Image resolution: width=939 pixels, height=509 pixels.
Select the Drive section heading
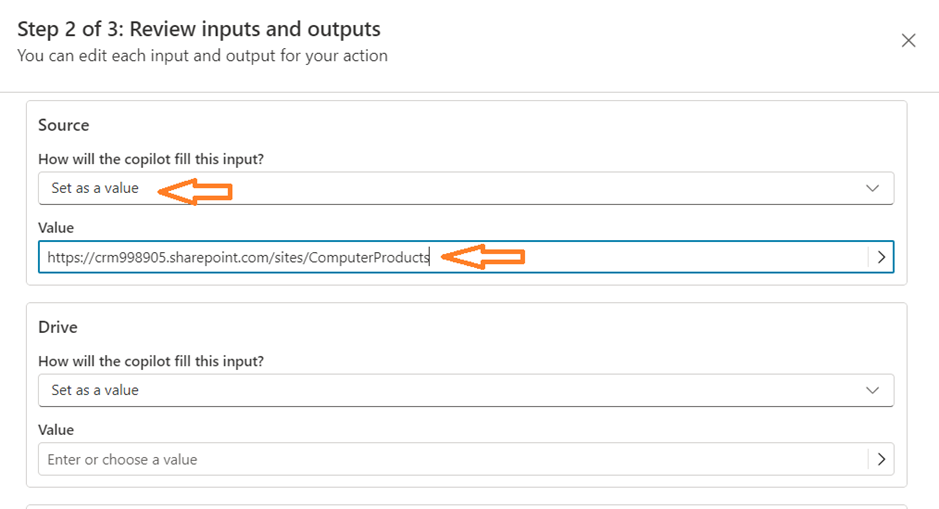pyautogui.click(x=58, y=327)
